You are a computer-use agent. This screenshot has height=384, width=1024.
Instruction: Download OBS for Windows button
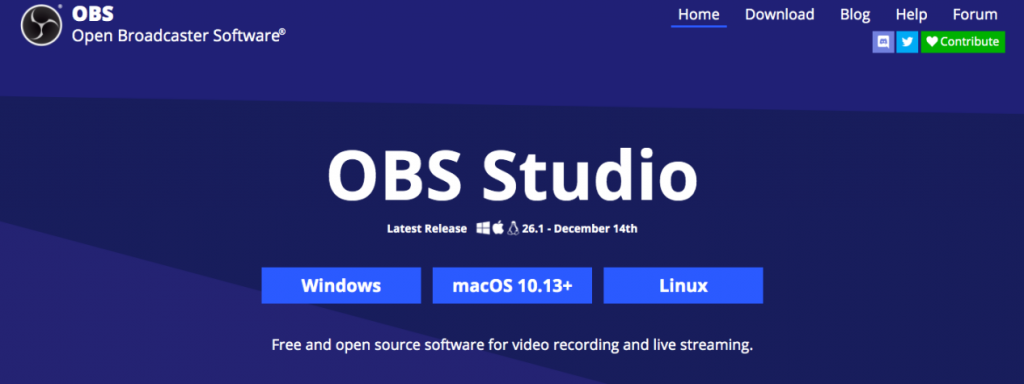[341, 285]
